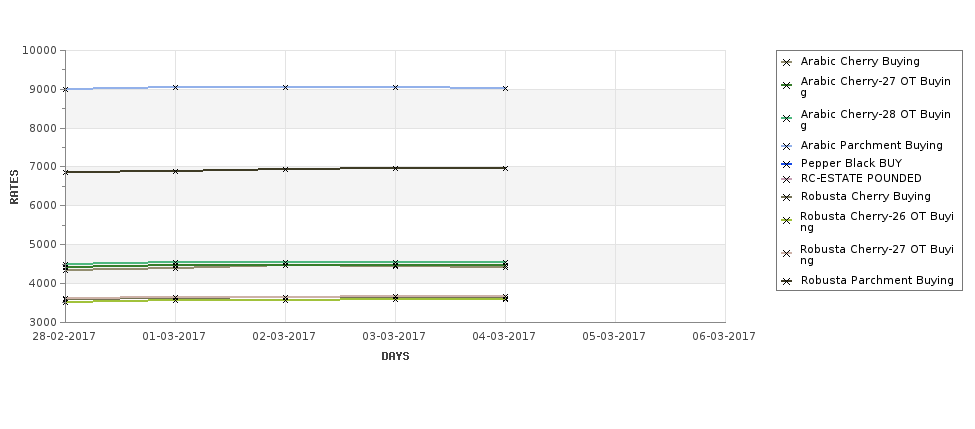Click the 10000 value on the RATES axis
The height and width of the screenshot is (429, 975).
pos(39,50)
